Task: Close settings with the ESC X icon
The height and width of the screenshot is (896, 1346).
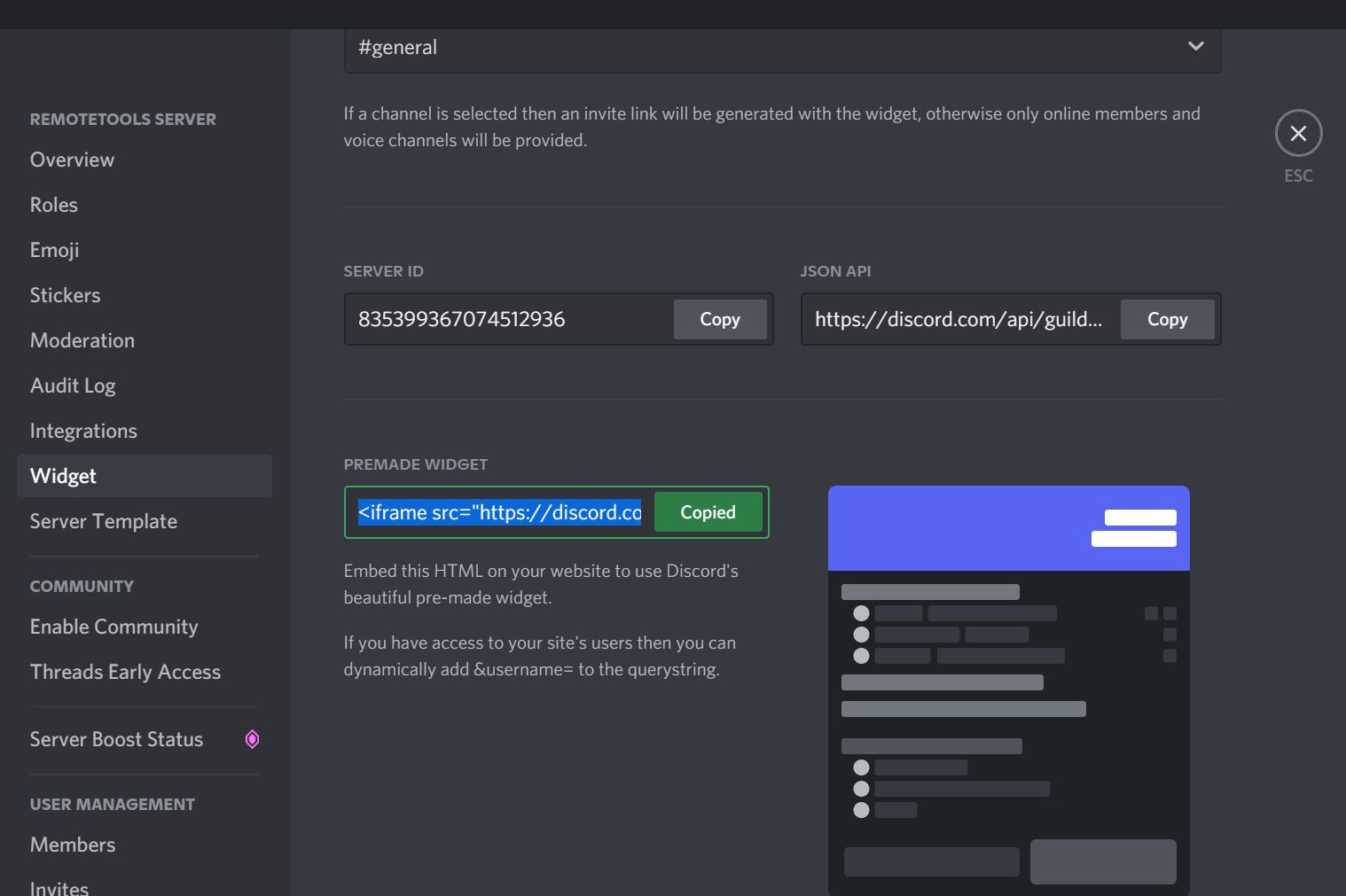Action: [1298, 134]
